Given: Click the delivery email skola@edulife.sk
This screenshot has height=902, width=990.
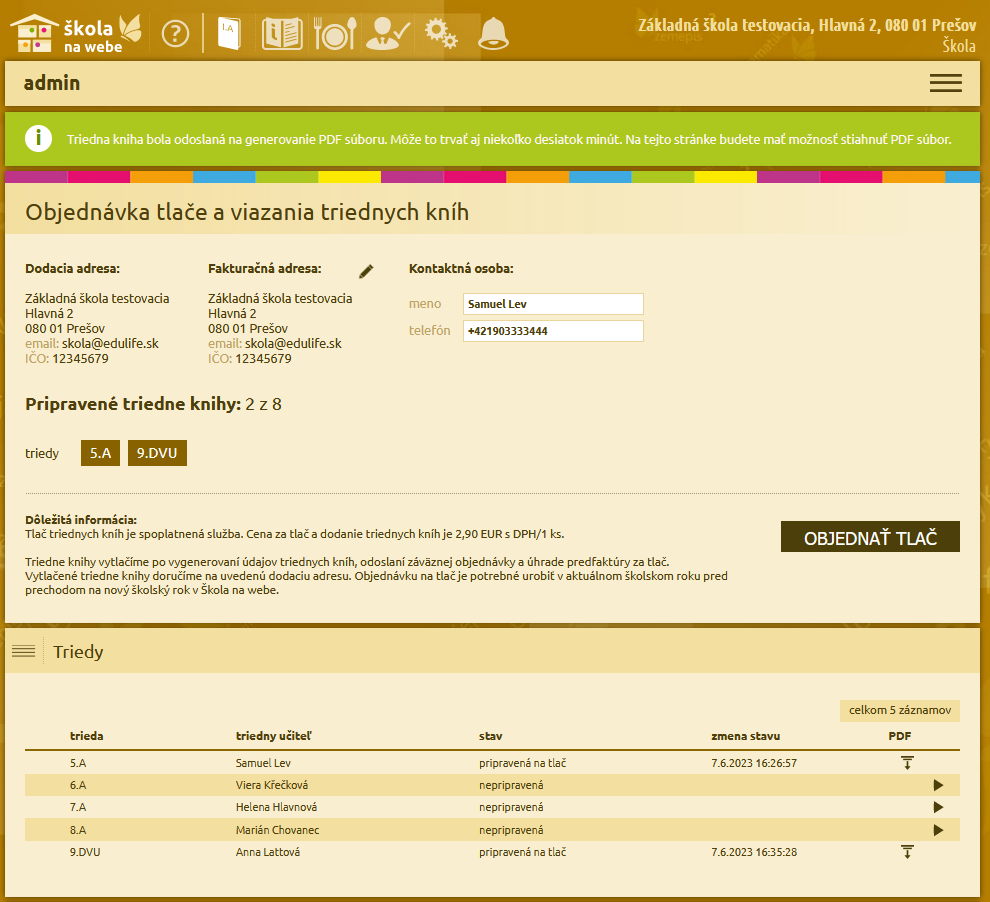Looking at the screenshot, I should [x=110, y=343].
